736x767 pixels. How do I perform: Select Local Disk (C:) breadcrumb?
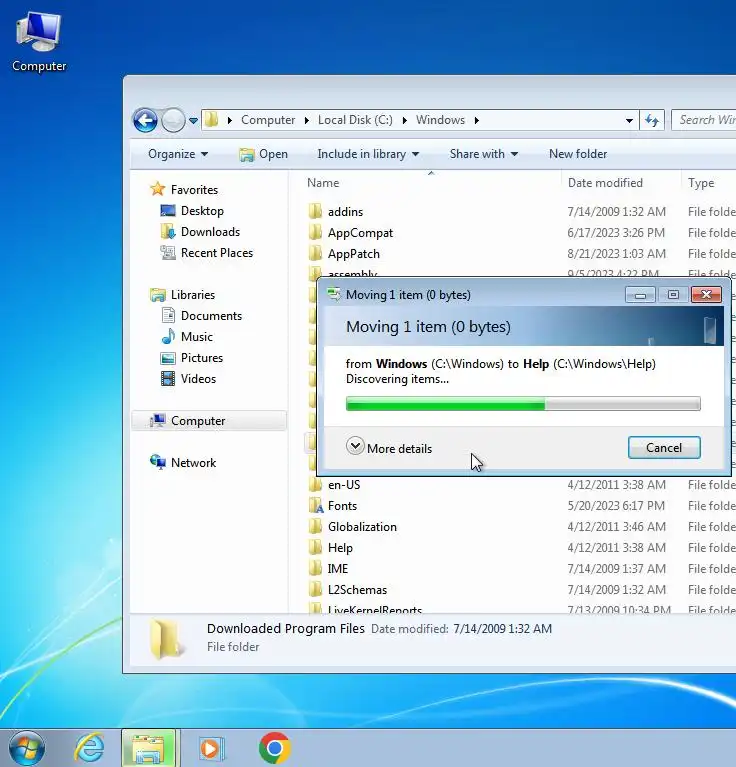[x=355, y=120]
